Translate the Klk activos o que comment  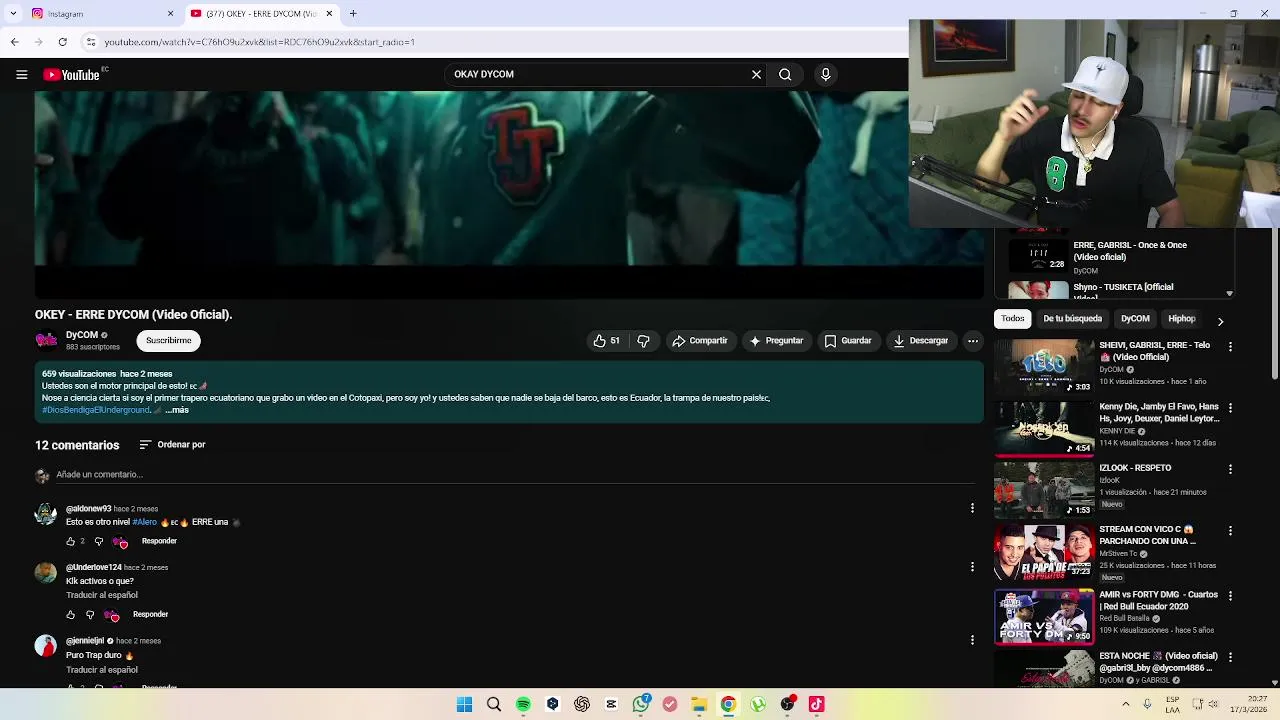point(102,595)
